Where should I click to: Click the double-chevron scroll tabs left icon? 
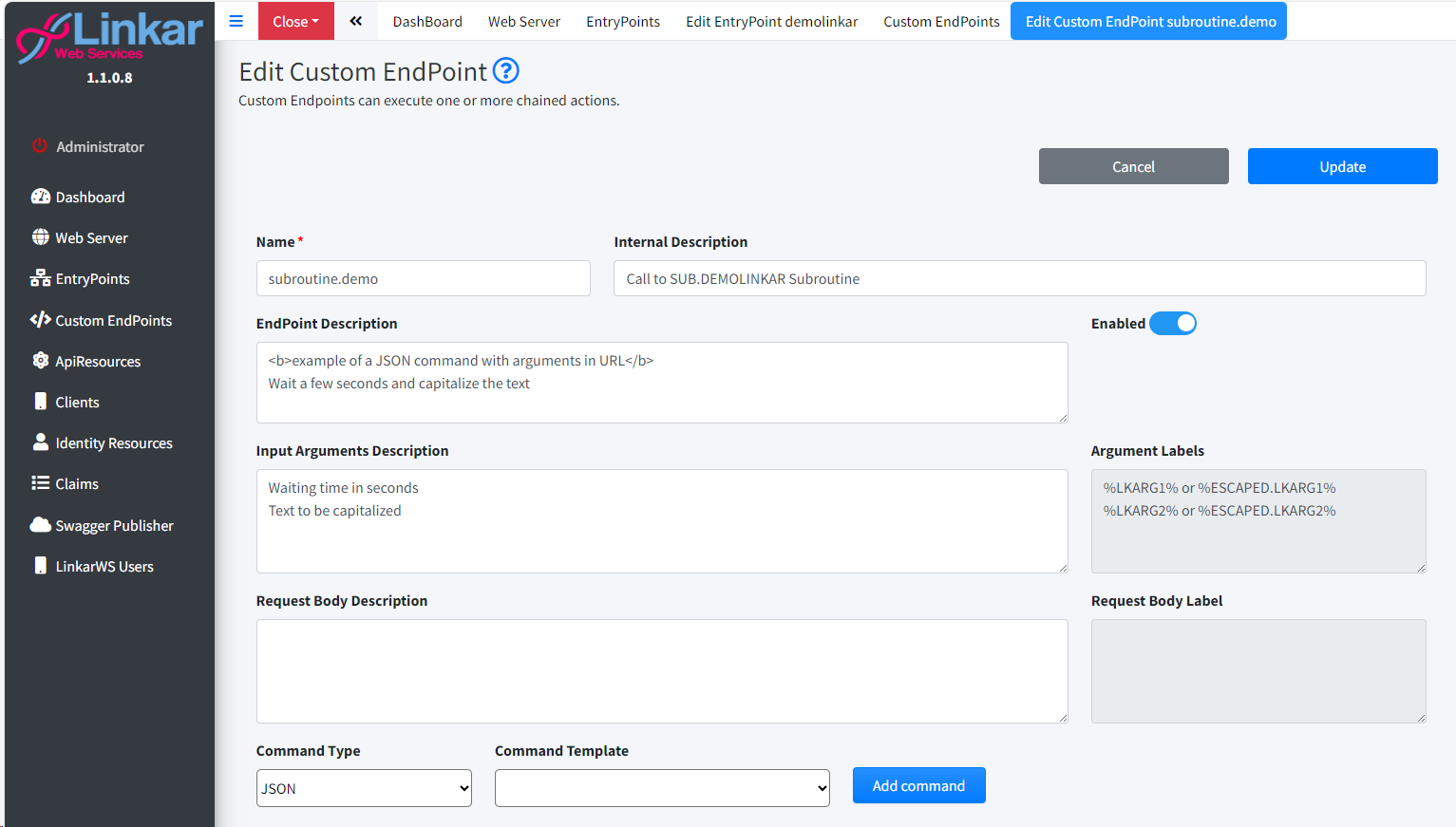[355, 21]
